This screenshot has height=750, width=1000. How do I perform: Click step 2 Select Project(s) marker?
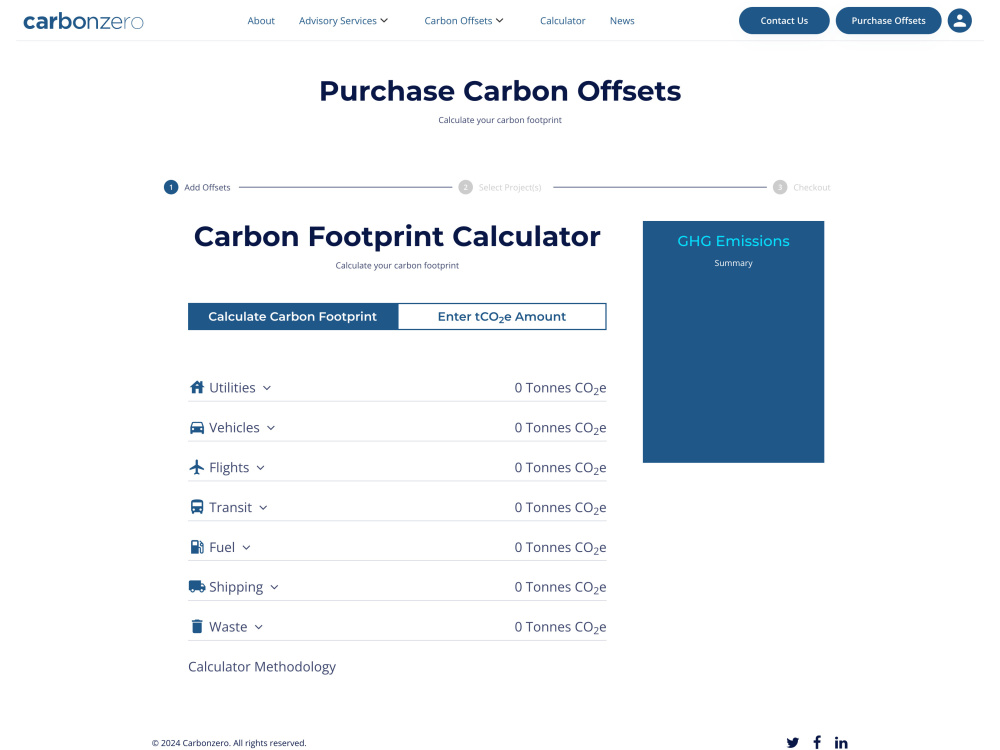point(466,188)
